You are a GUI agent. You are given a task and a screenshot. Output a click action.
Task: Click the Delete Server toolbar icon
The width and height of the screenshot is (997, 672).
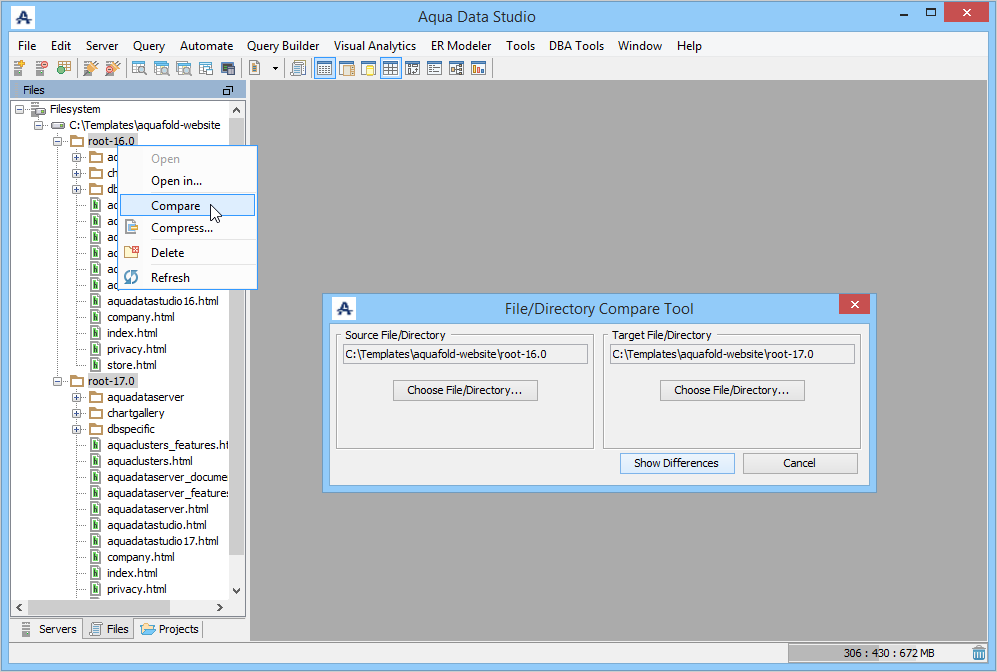point(41,68)
